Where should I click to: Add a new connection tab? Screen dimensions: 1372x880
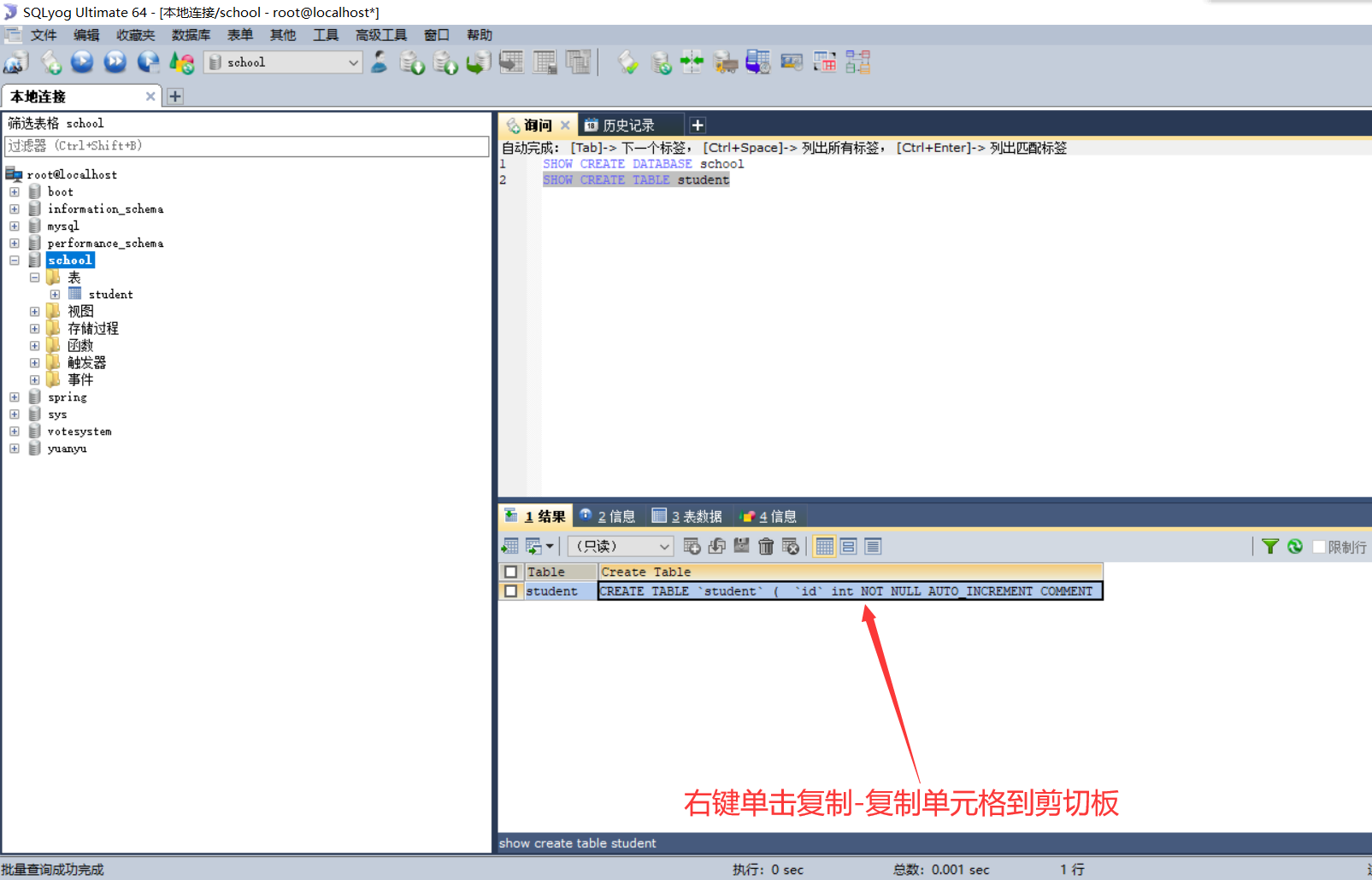tap(175, 97)
